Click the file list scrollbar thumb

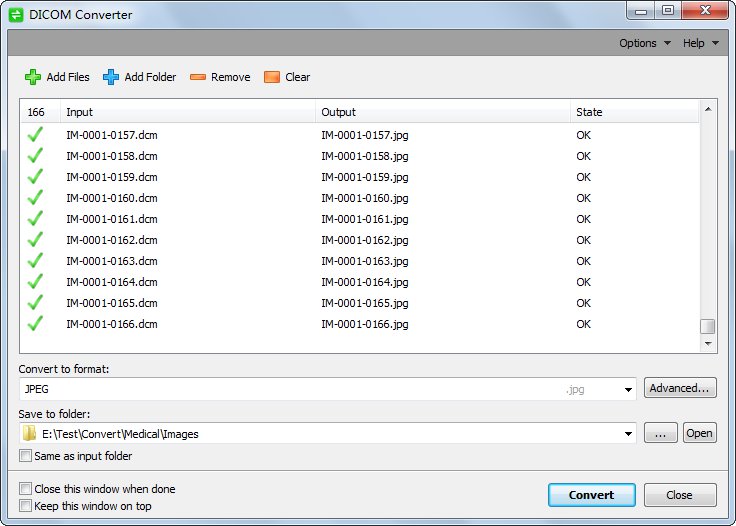[x=707, y=326]
